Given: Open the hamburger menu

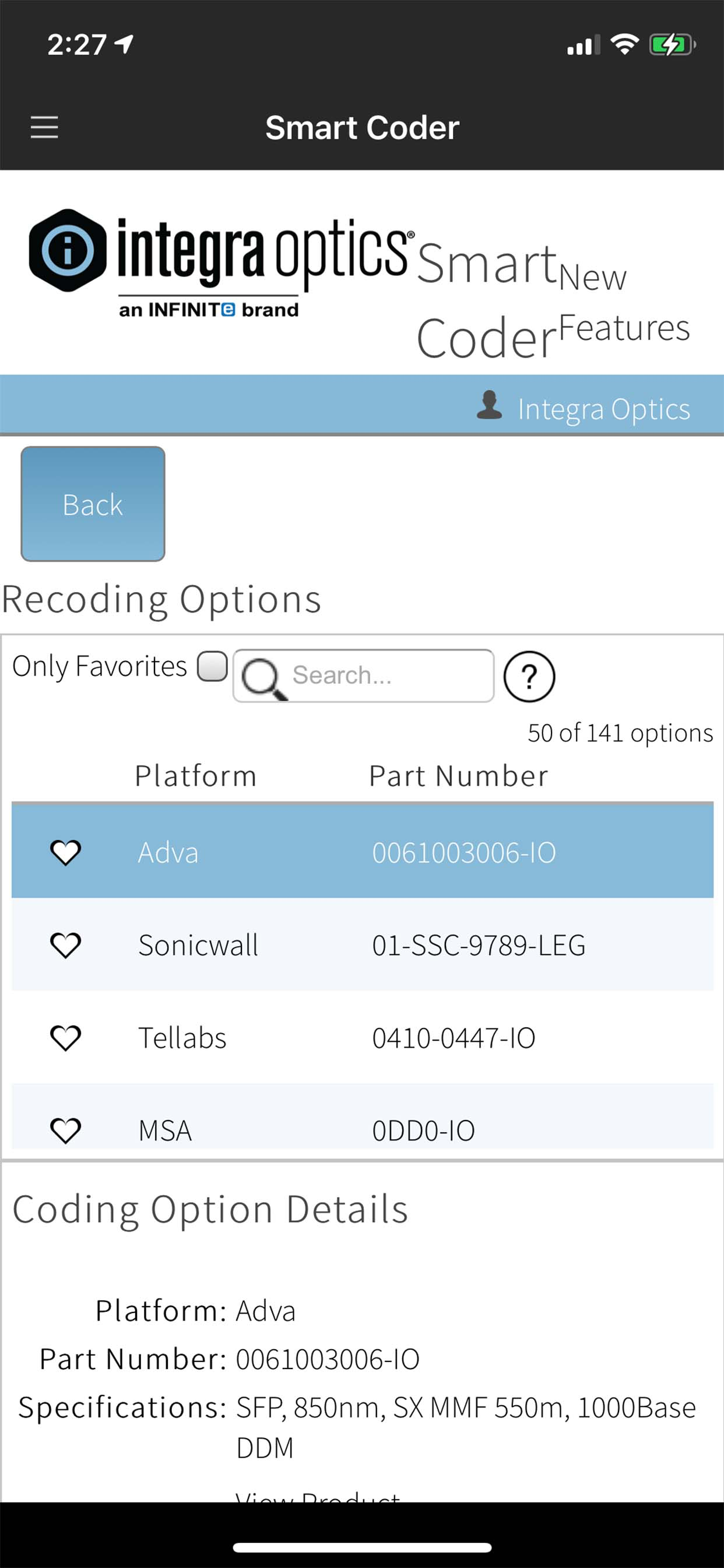Looking at the screenshot, I should 44,127.
